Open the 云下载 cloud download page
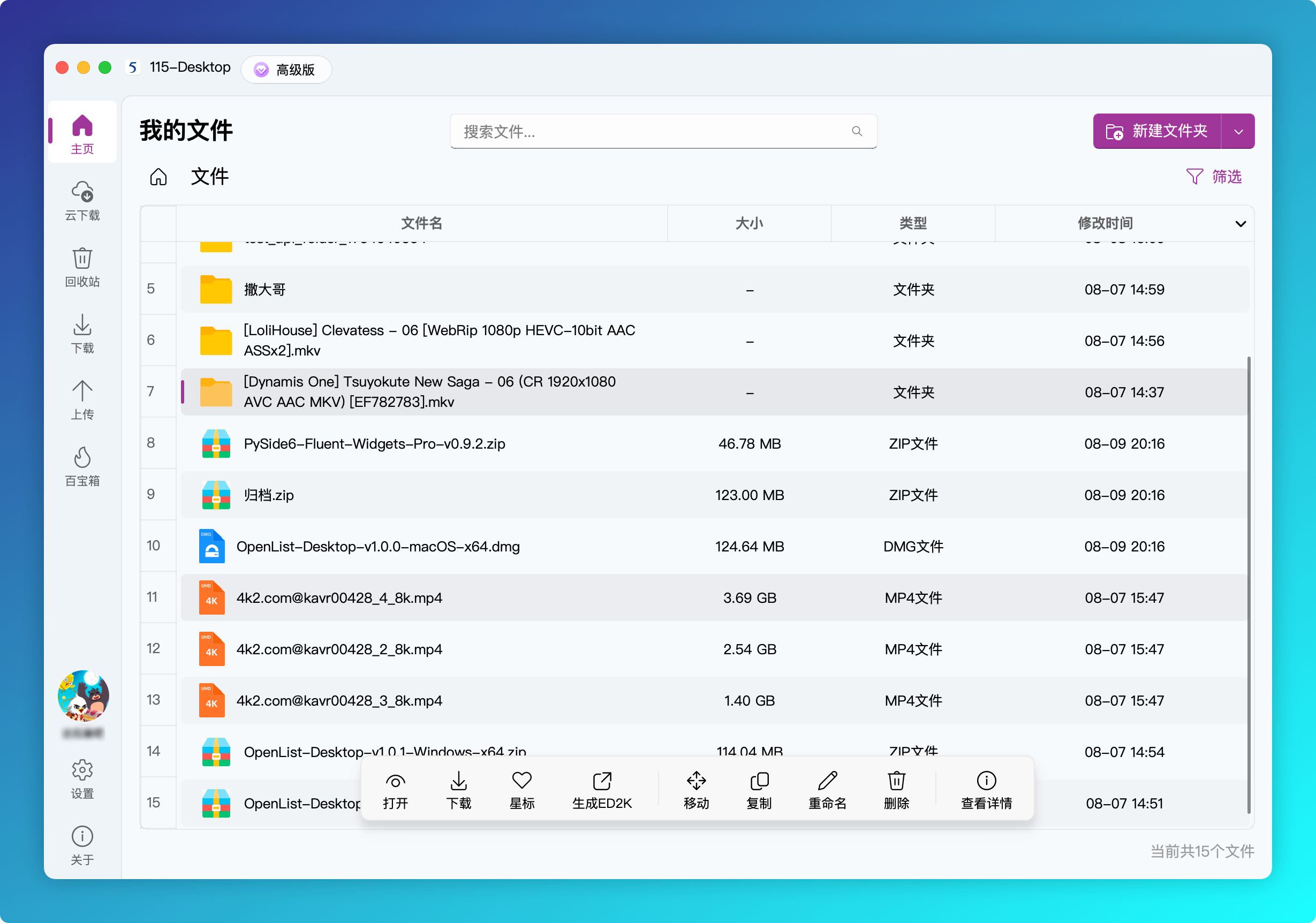The width and height of the screenshot is (1316, 923). tap(82, 200)
